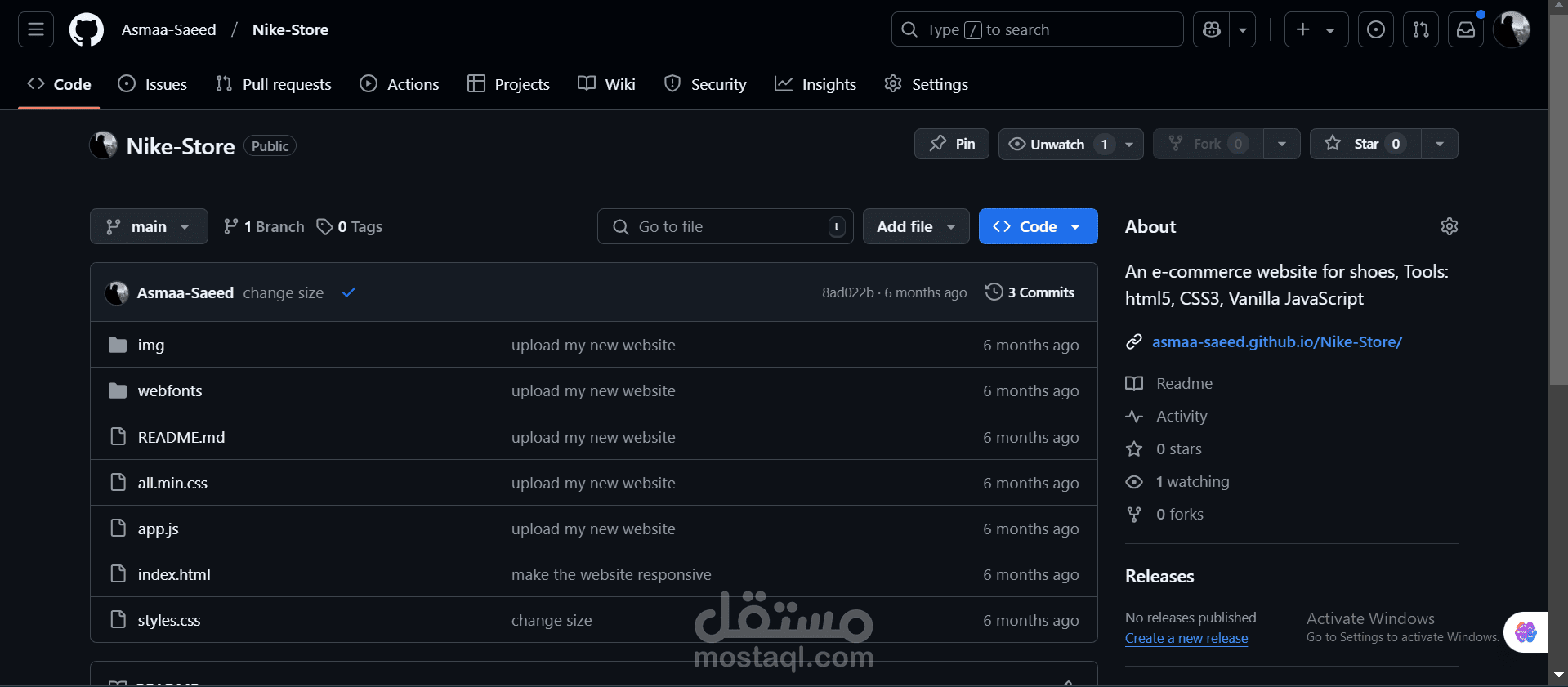Switch to the Issues tab
The width and height of the screenshot is (1568, 687).
[153, 84]
